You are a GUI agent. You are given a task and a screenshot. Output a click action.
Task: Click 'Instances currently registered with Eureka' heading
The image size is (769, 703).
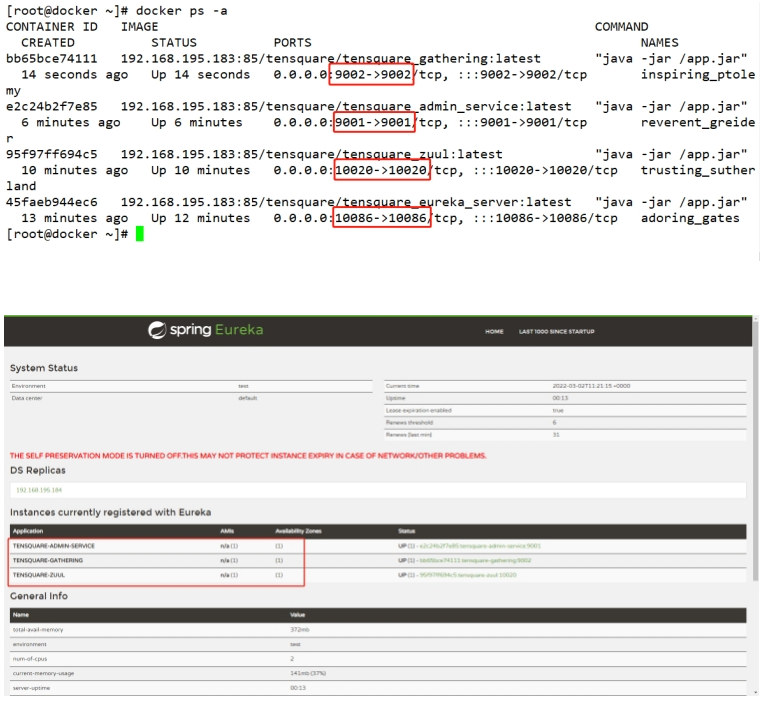point(110,512)
